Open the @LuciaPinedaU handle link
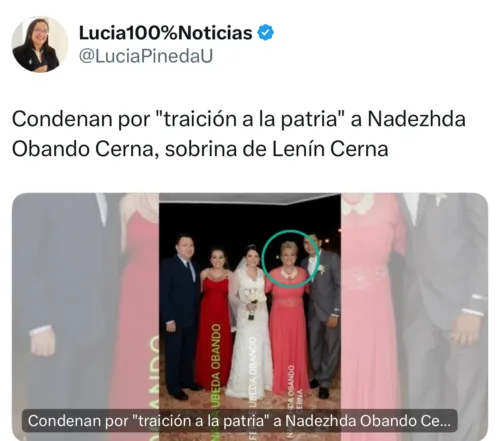This screenshot has width=500, height=441. pos(146,56)
